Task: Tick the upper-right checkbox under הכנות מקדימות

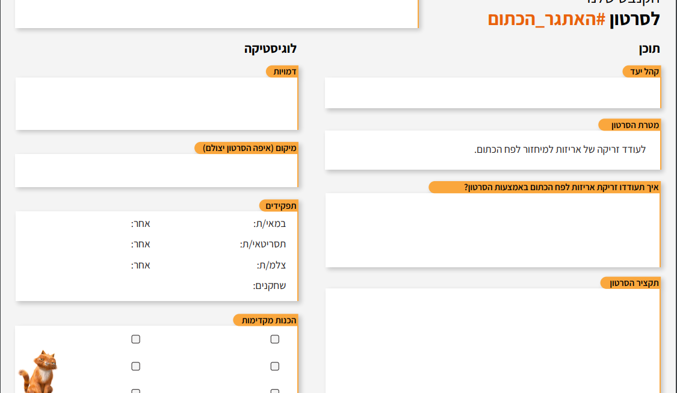Action: pyautogui.click(x=275, y=339)
